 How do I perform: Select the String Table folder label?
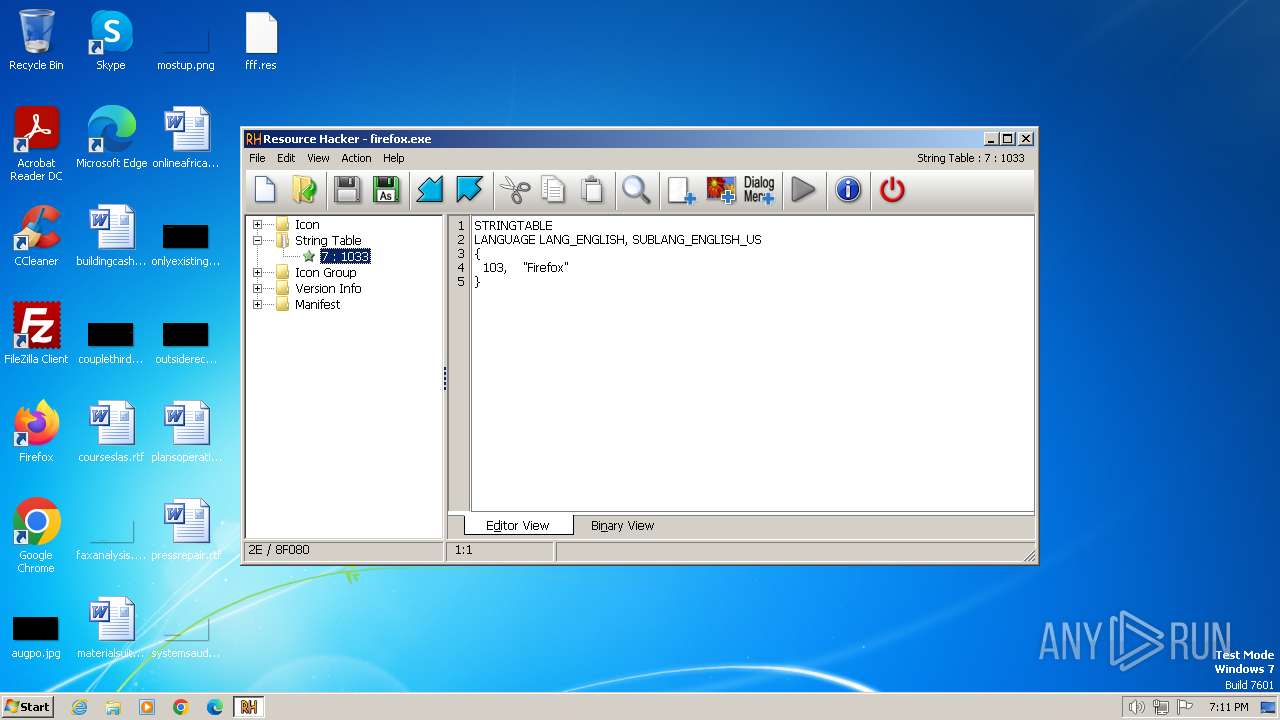(x=328, y=240)
